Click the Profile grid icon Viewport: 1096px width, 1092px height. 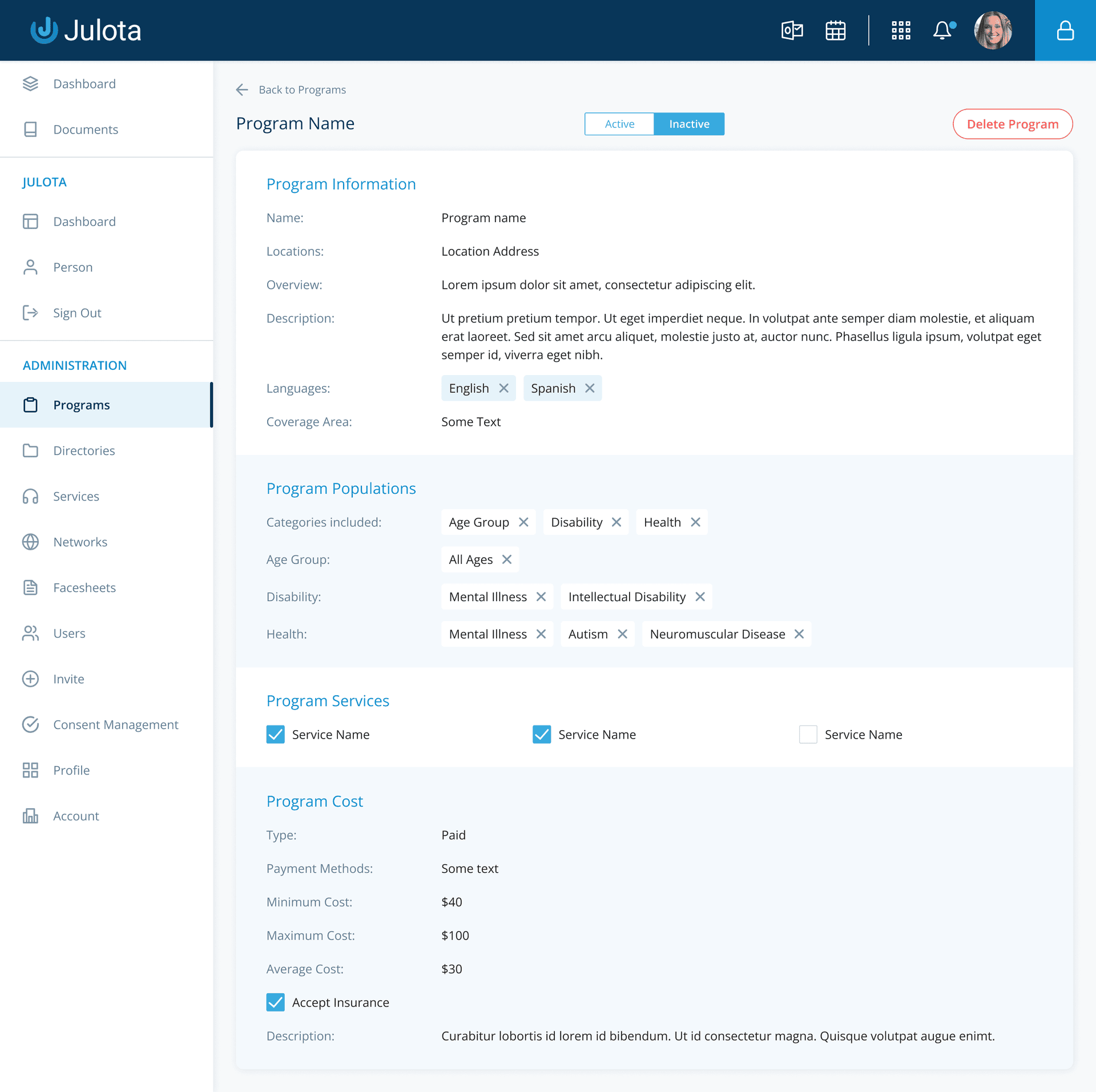click(x=30, y=770)
